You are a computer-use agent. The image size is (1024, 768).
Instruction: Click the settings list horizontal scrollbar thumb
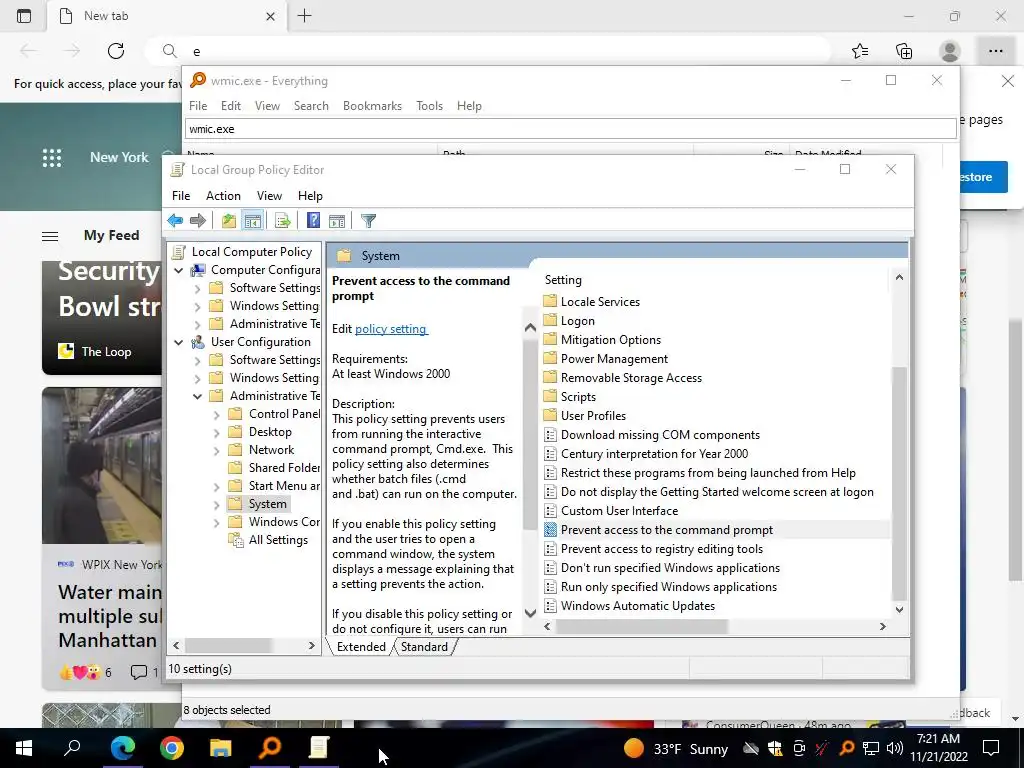tap(641, 626)
